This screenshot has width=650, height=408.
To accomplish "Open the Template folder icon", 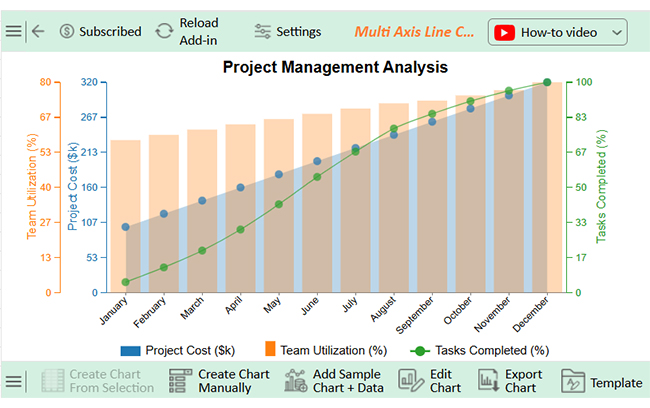I will pos(572,381).
